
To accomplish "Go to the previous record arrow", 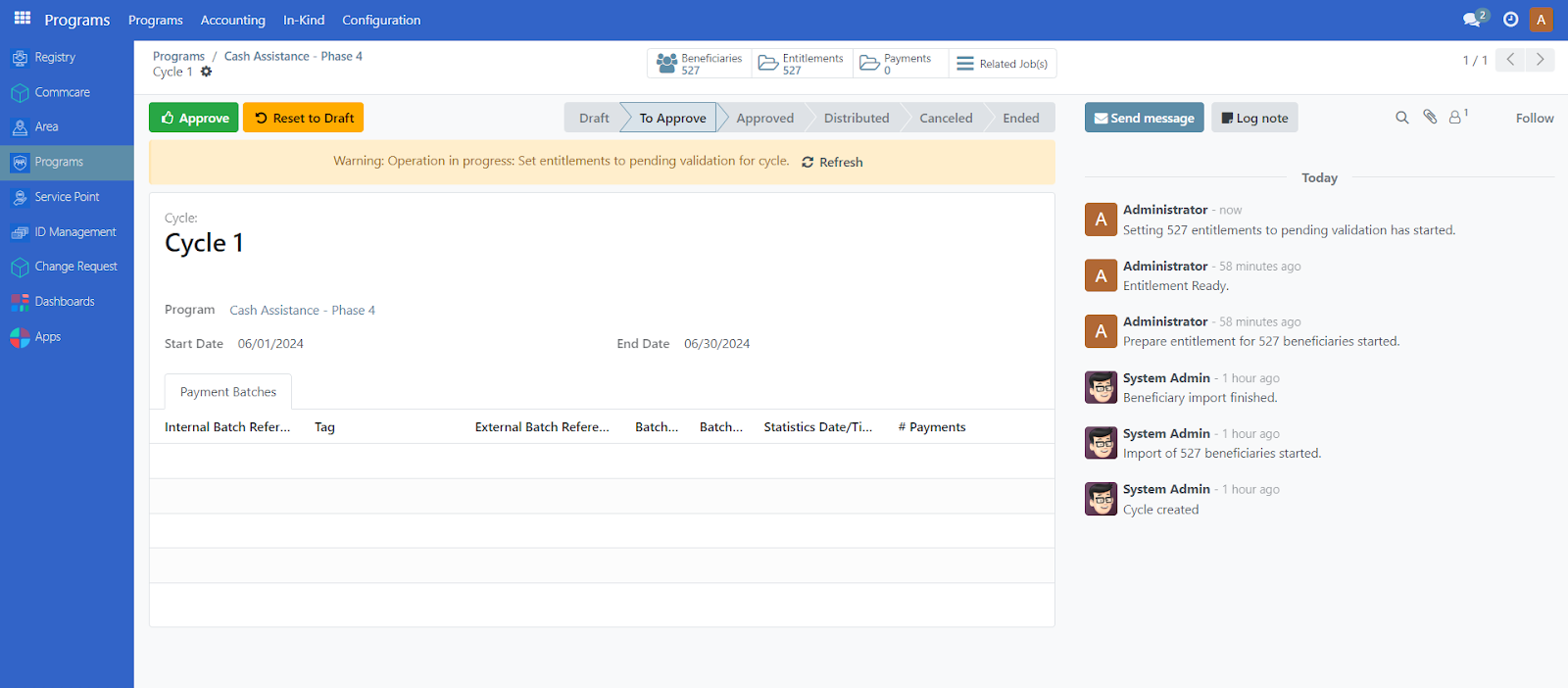I will click(x=1510, y=60).
